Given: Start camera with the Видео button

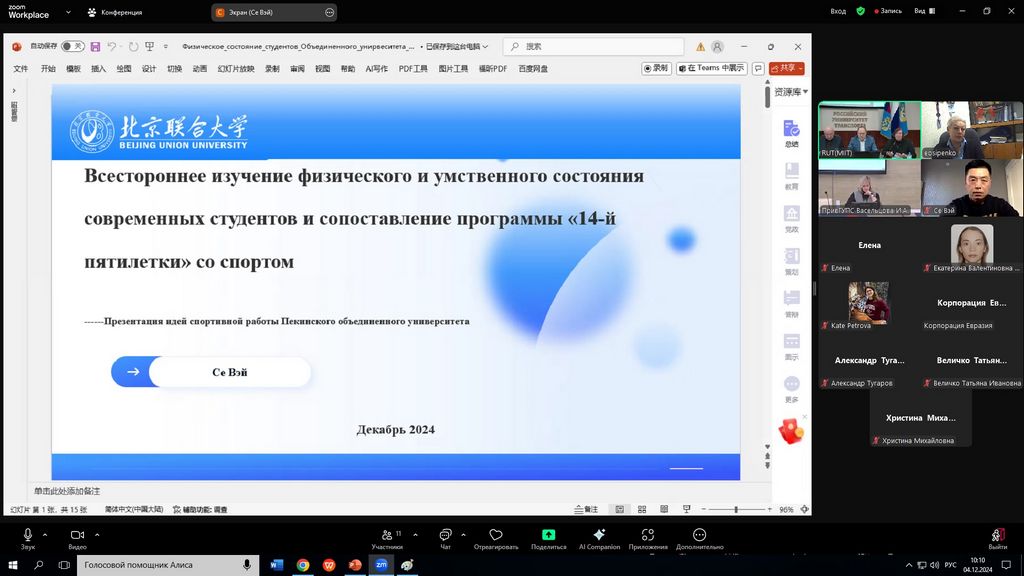Looking at the screenshot, I should [77, 537].
